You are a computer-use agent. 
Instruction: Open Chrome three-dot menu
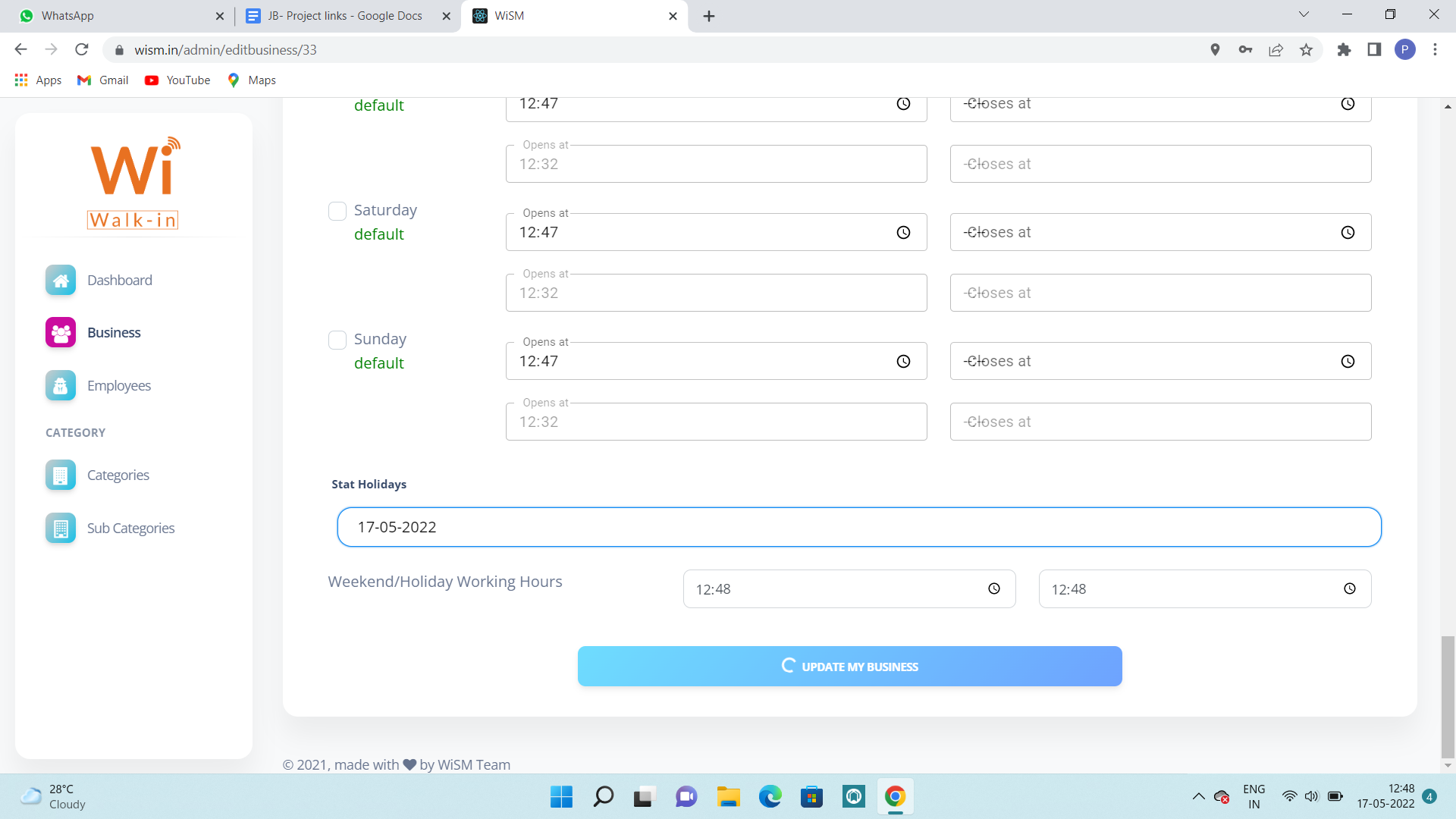click(x=1435, y=50)
